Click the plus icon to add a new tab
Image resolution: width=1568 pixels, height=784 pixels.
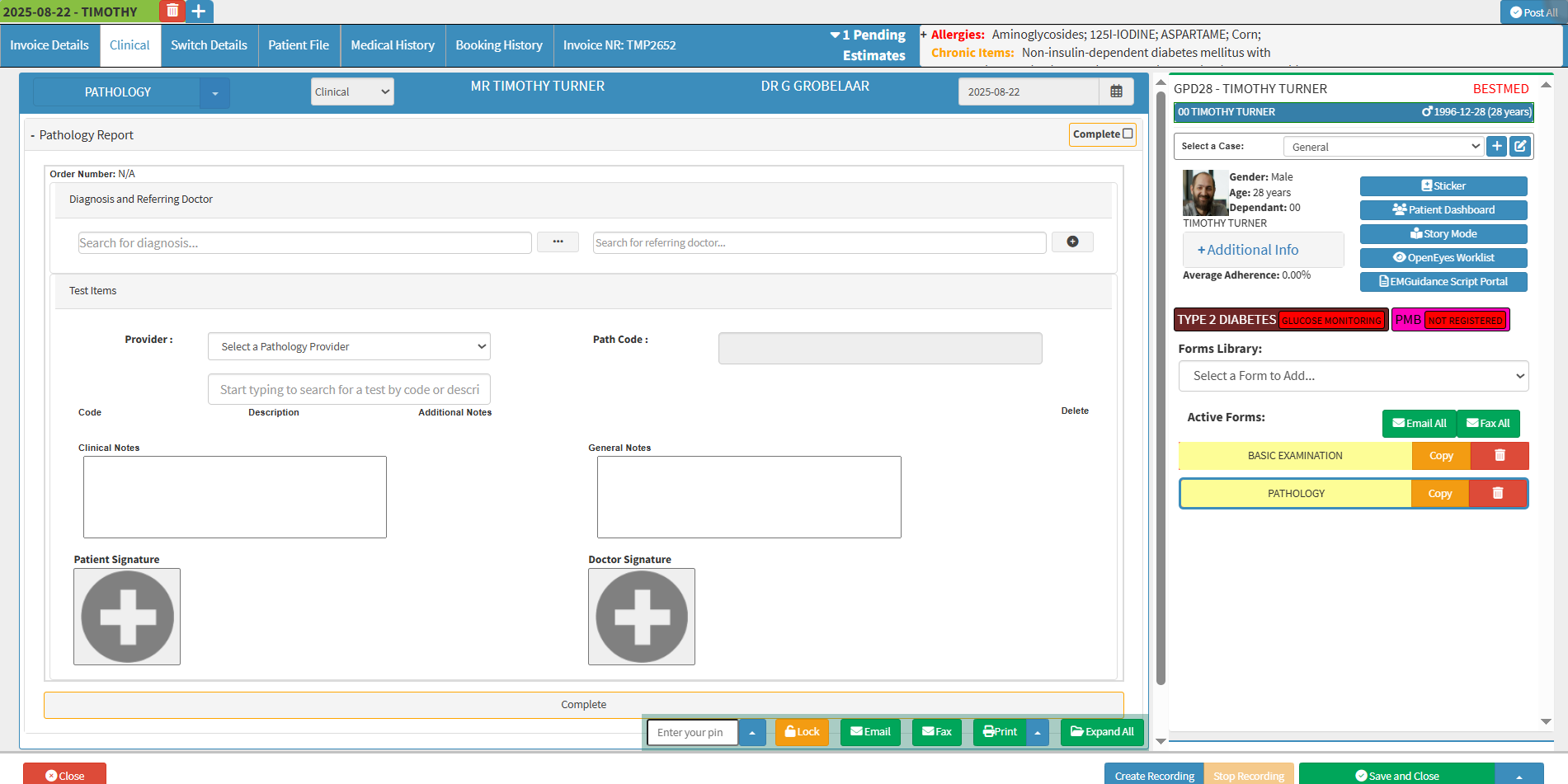199,11
